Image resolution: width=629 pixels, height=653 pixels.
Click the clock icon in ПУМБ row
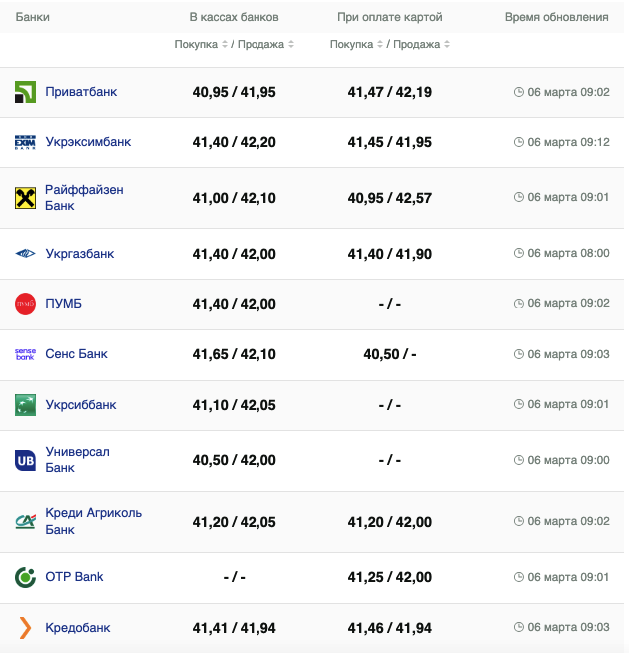coord(518,304)
